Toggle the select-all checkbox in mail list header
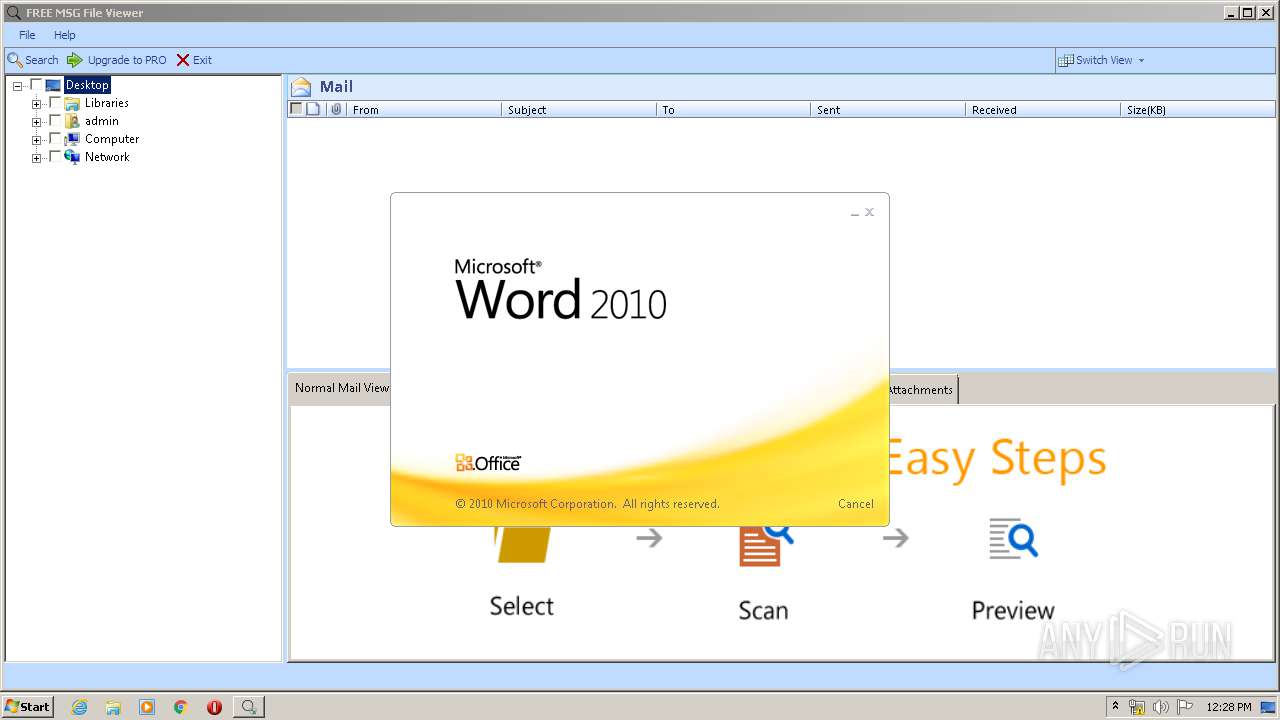This screenshot has width=1280, height=720. click(296, 109)
